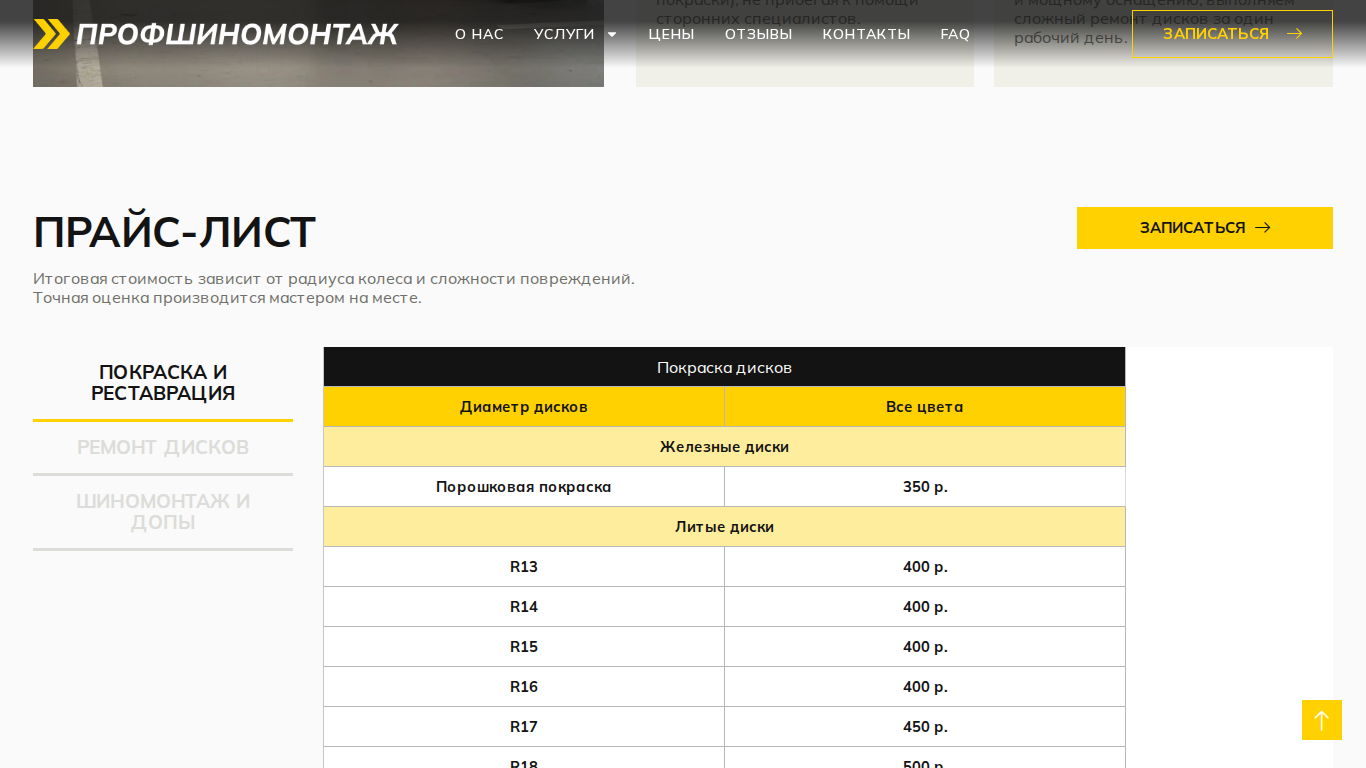Navigate to КОНТАКТЫ in the header
The height and width of the screenshot is (768, 1366).
(866, 34)
